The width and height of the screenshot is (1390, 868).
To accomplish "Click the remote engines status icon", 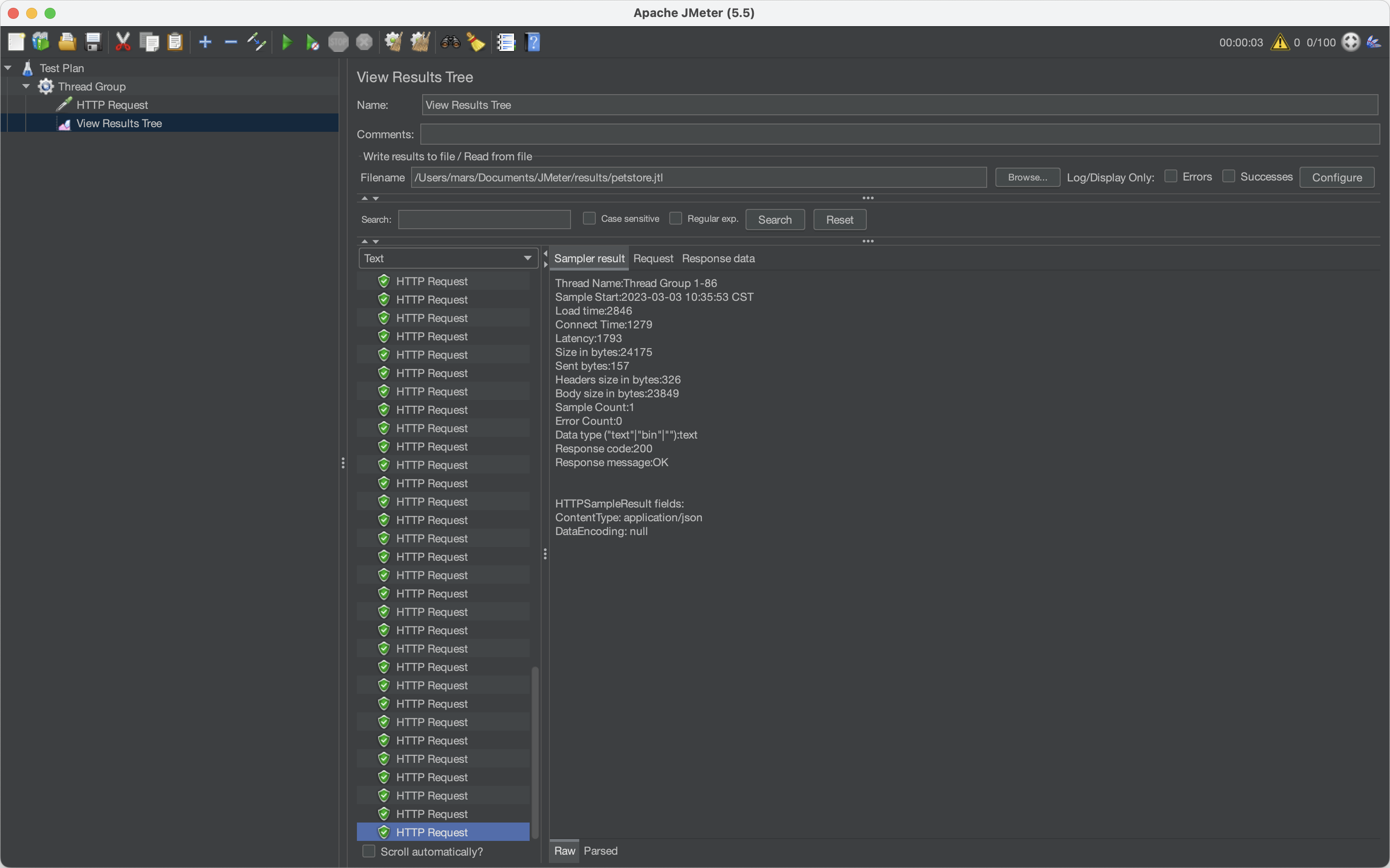I will pos(1350,42).
